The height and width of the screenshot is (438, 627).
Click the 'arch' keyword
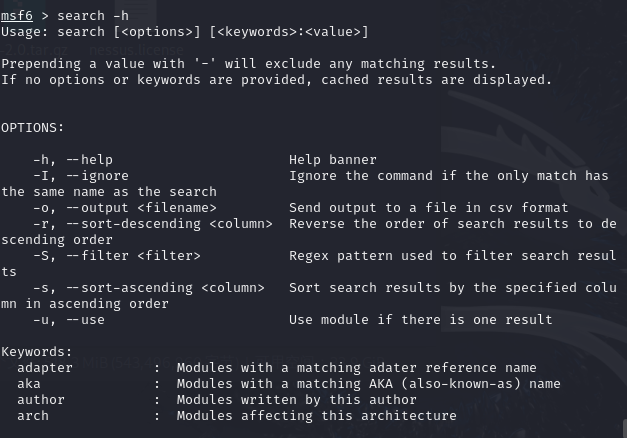coord(33,416)
